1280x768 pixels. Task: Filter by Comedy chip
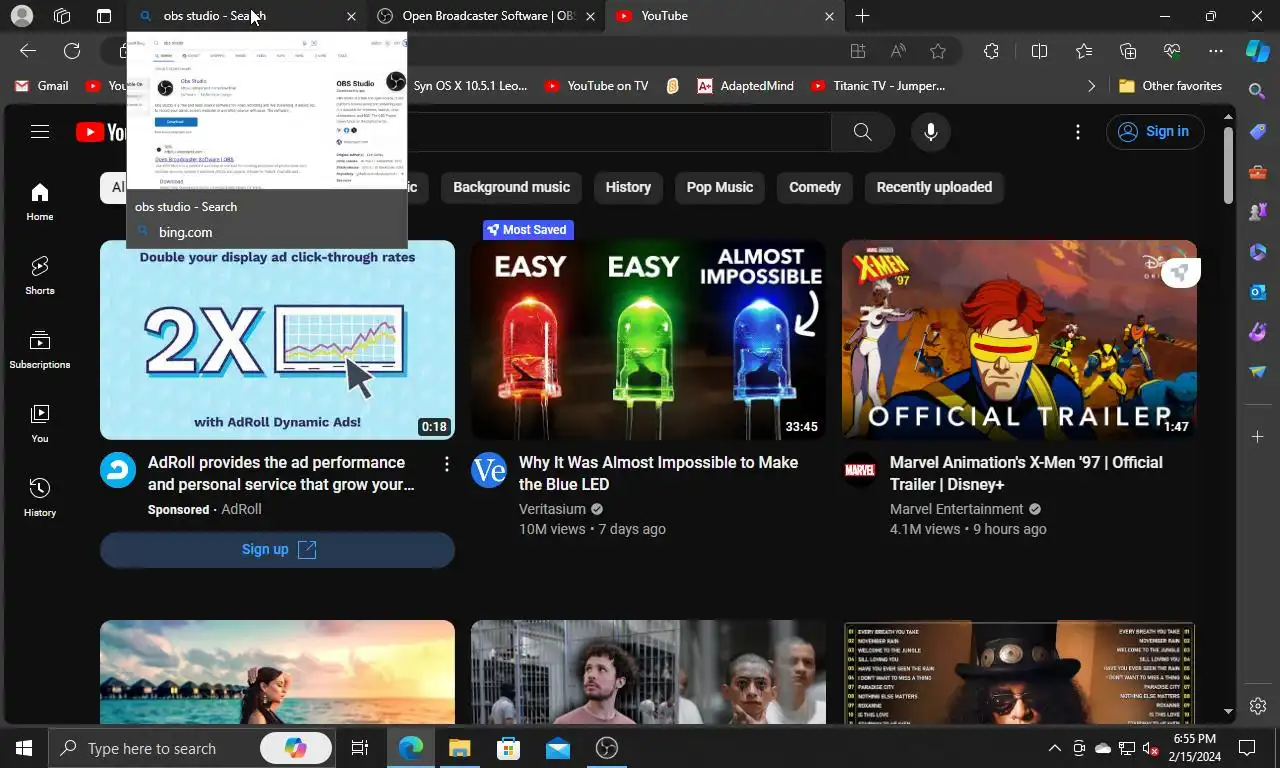coord(815,187)
